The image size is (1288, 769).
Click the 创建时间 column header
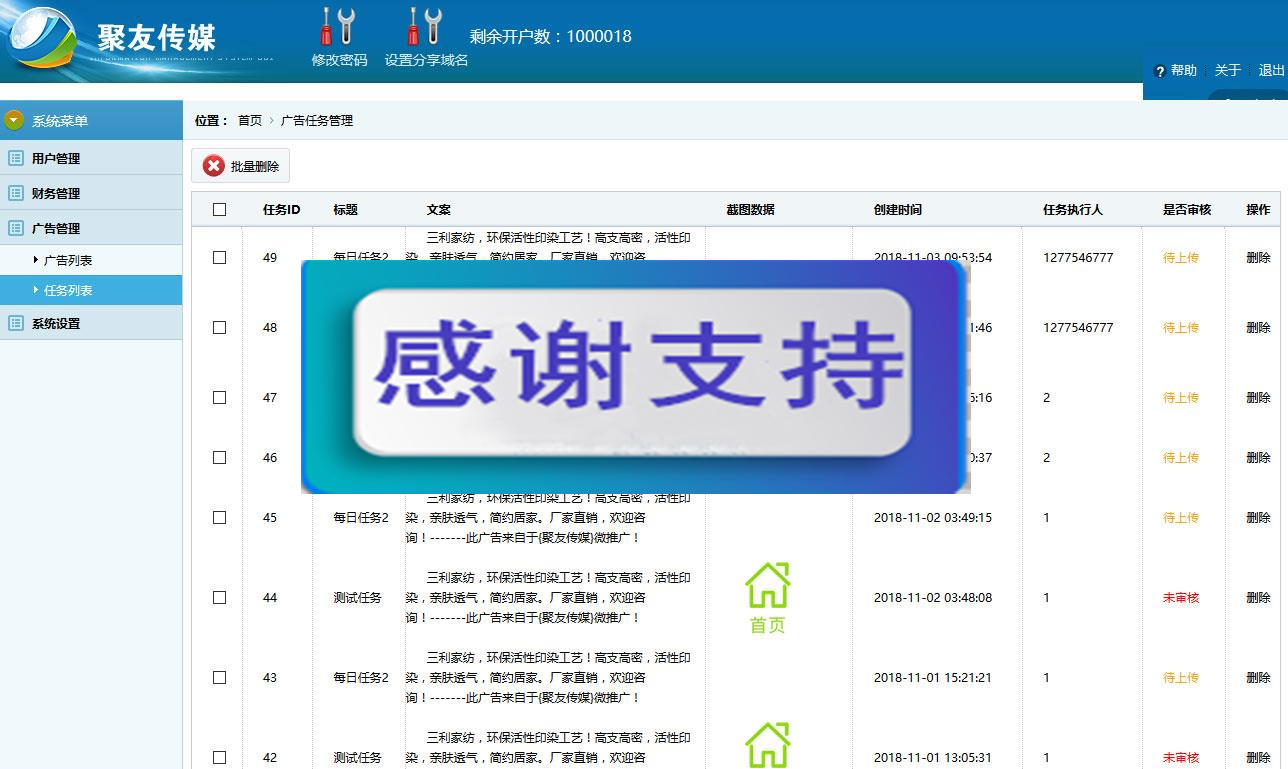(x=898, y=210)
